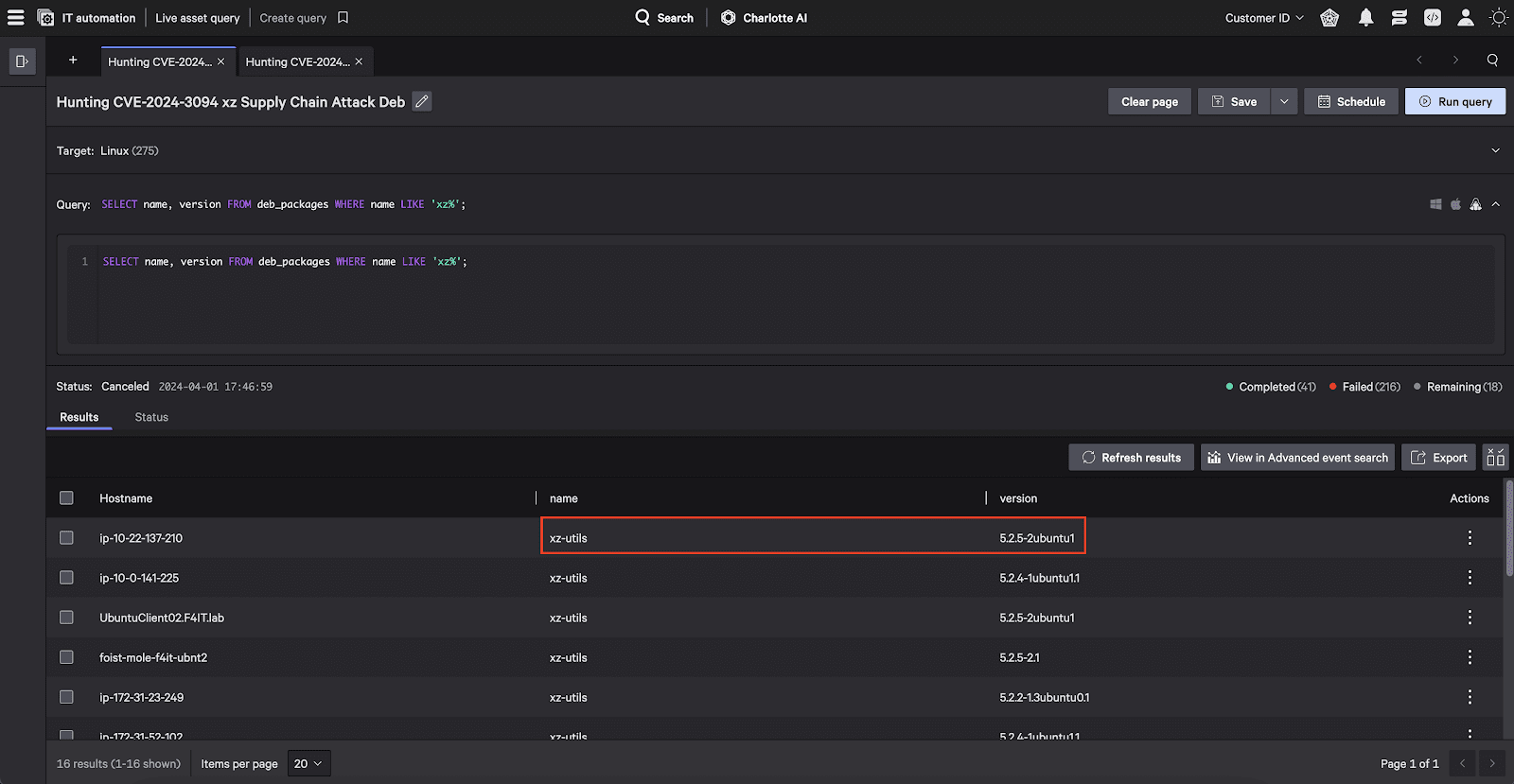The image size is (1514, 784).
Task: Open the messages stack icon
Action: [x=1400, y=17]
